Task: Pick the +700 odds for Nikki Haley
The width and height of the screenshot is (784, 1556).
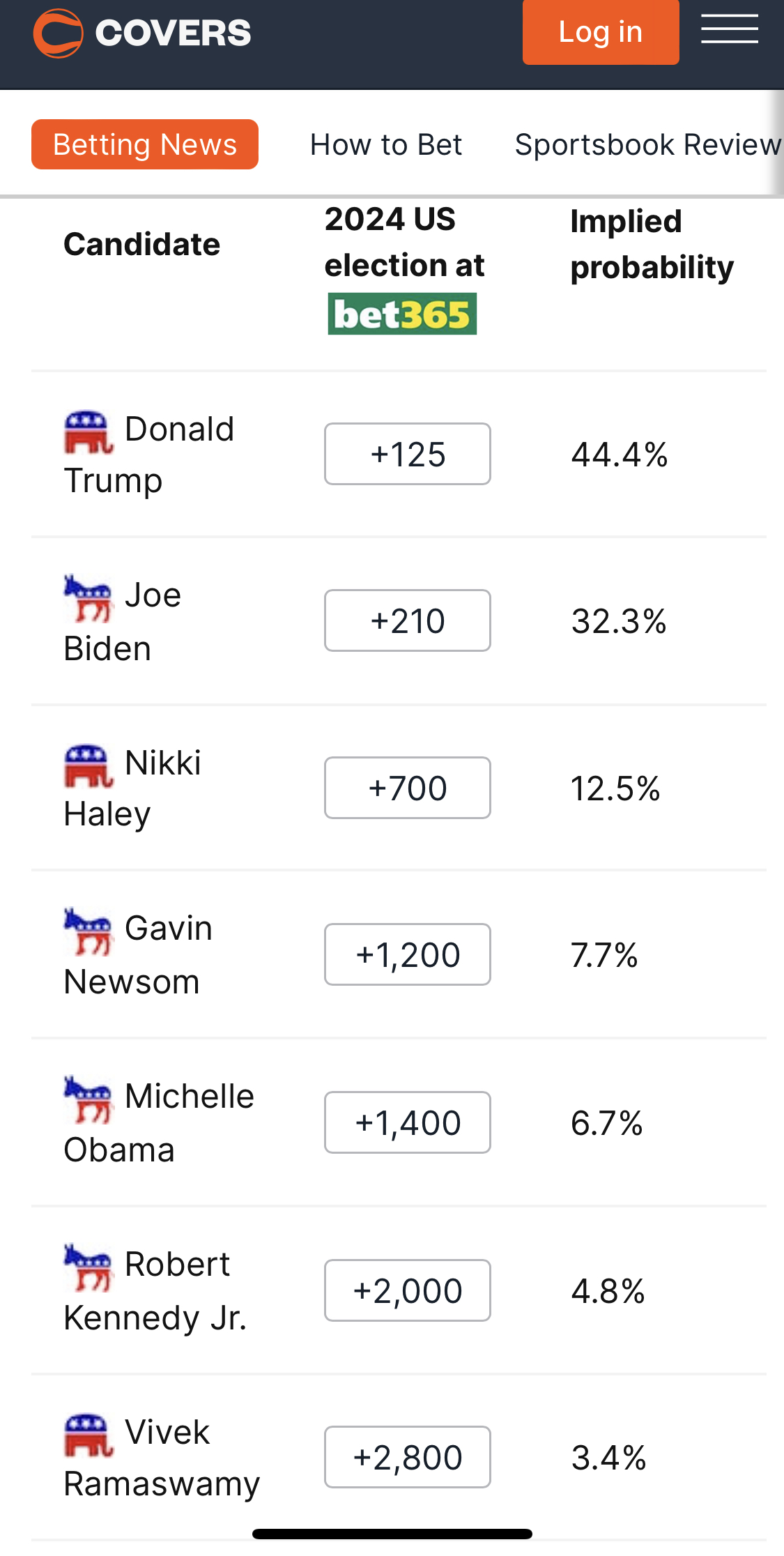Action: pos(408,788)
